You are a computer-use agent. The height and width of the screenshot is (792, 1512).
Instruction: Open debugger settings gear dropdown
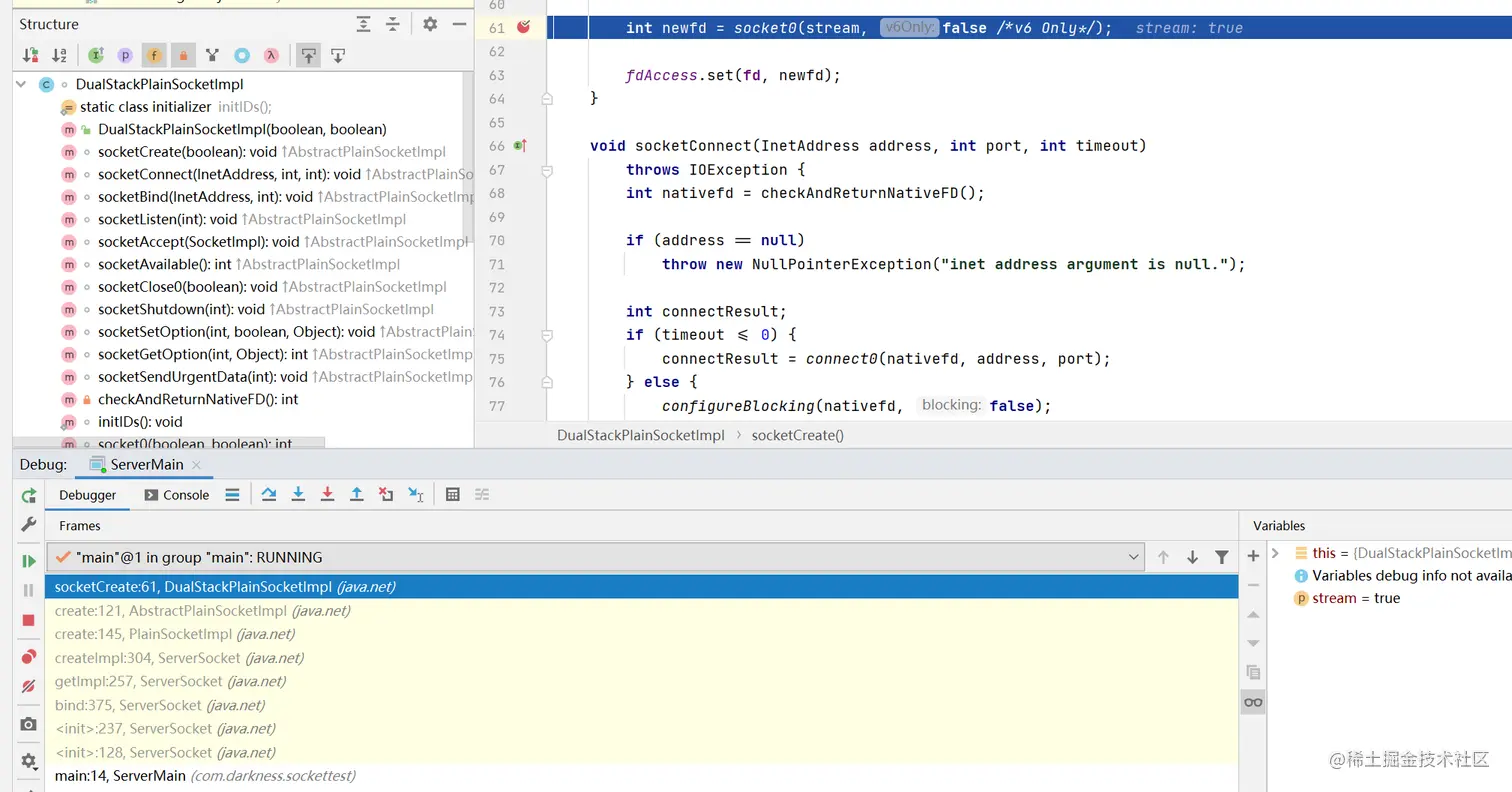pyautogui.click(x=29, y=761)
